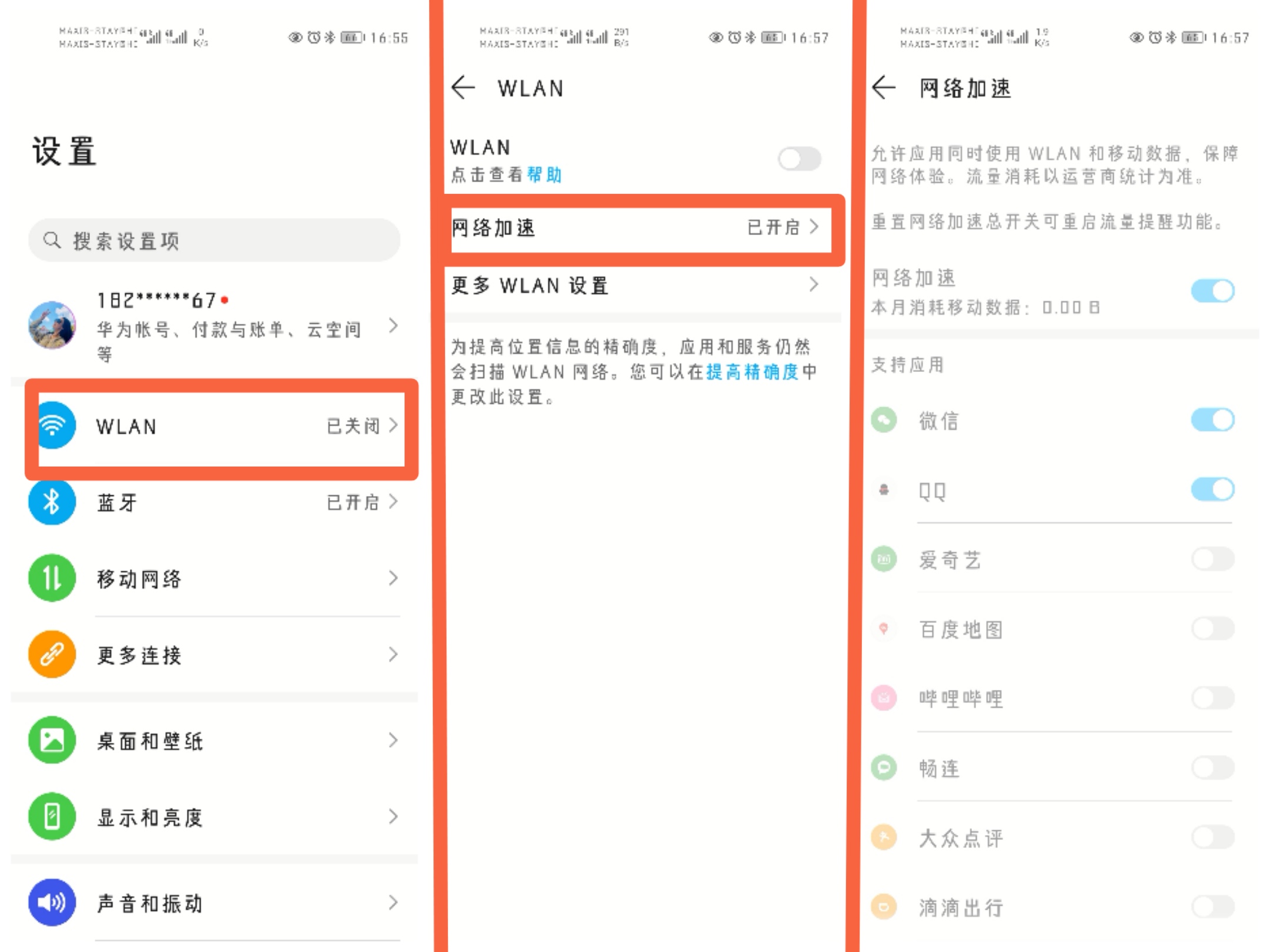
Task: Tap the green mobile network icon
Action: pos(52,578)
